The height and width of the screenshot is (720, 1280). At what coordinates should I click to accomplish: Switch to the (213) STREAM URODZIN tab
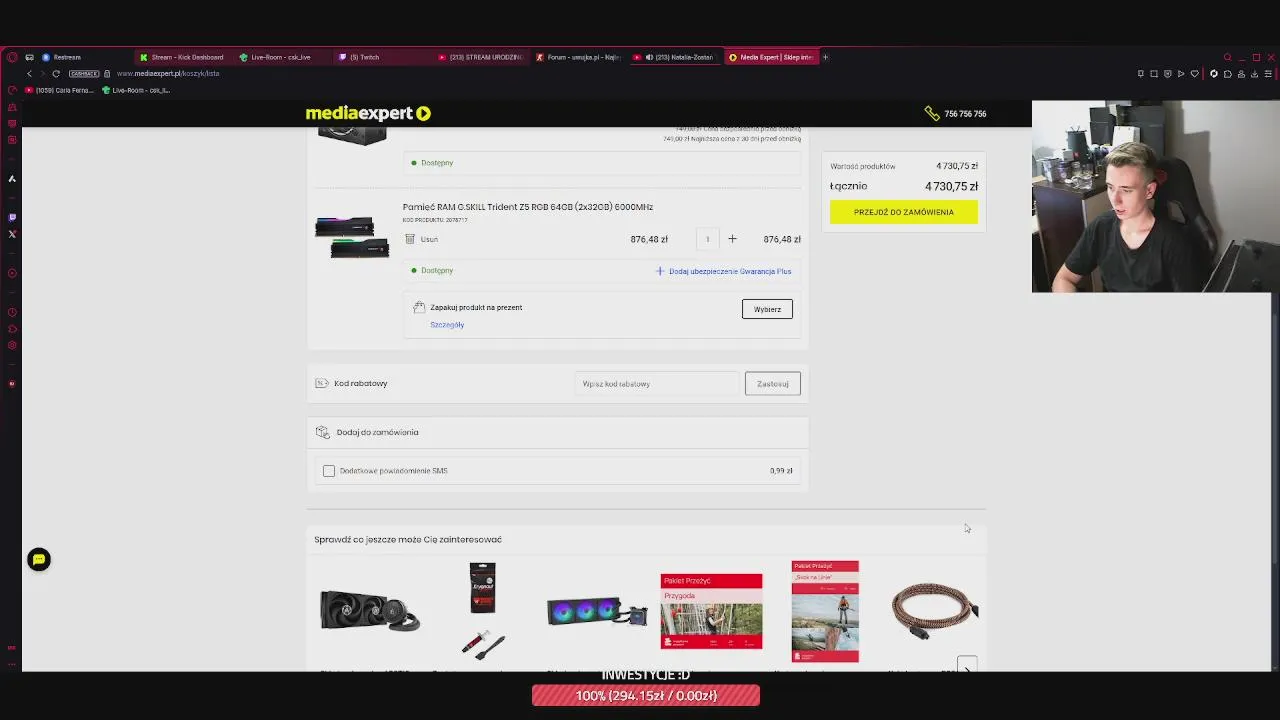tap(481, 57)
